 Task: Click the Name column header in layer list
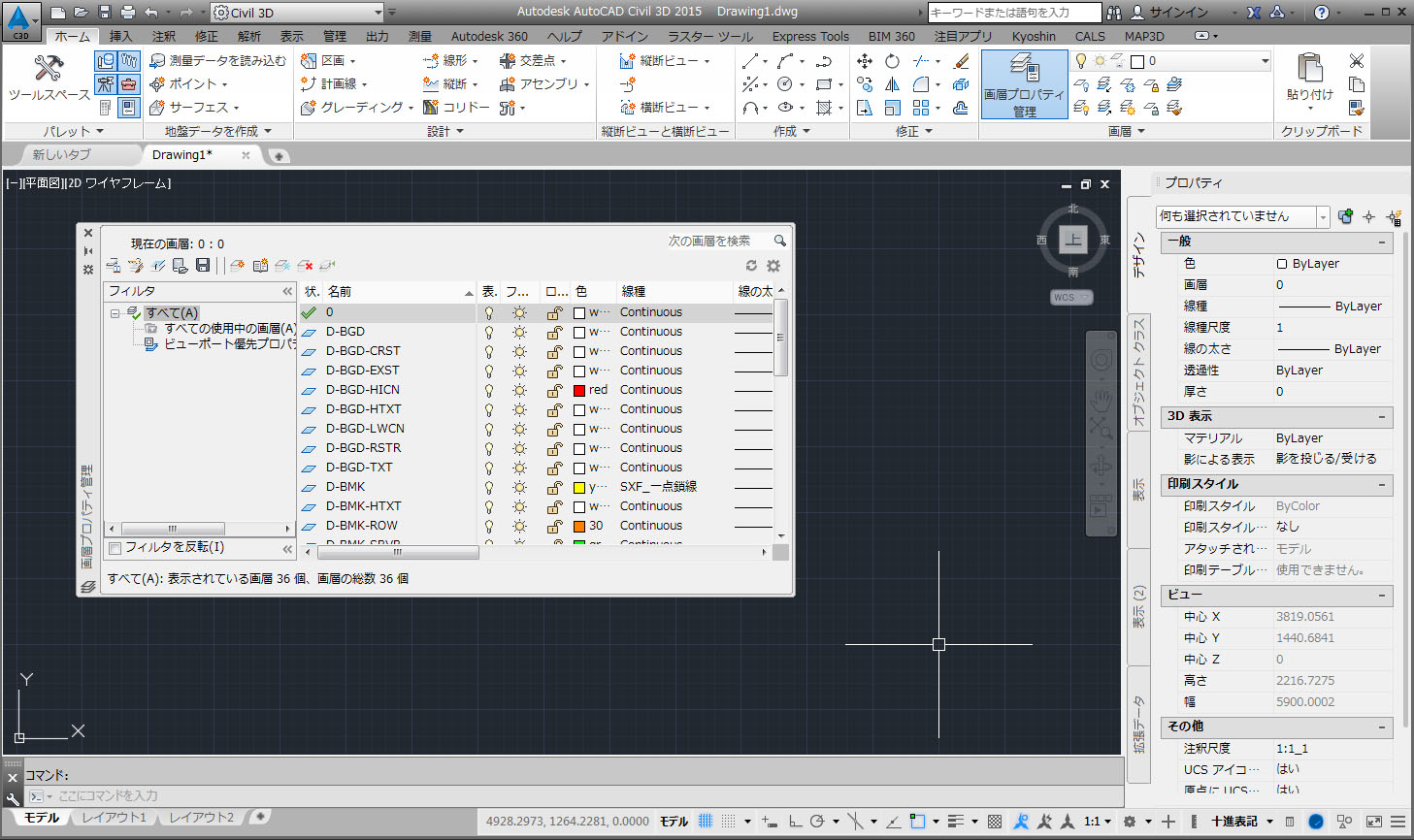pos(399,291)
